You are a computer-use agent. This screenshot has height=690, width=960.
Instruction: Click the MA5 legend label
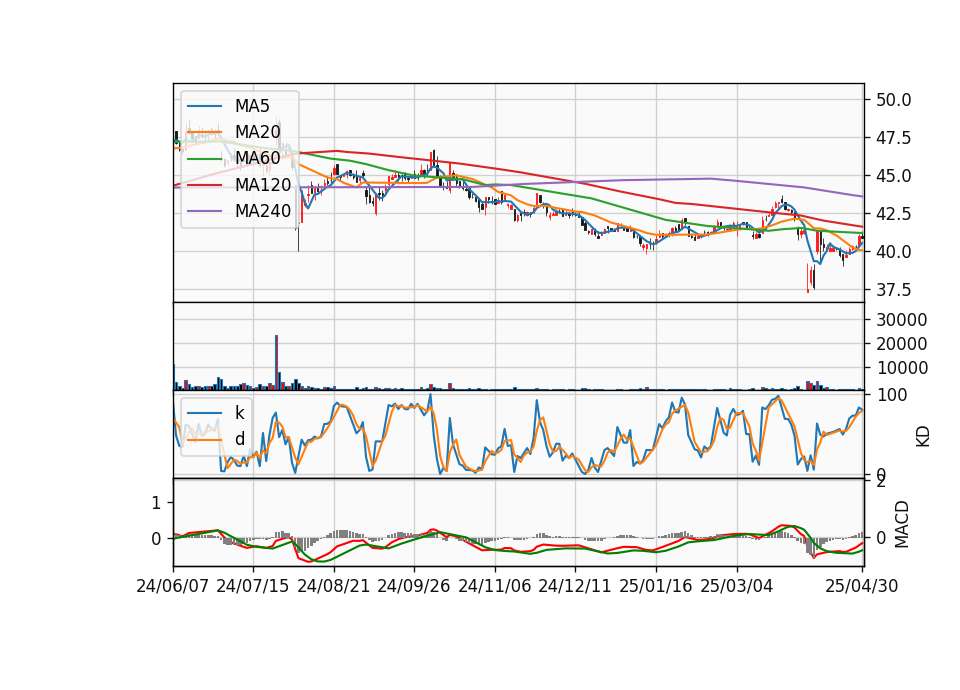point(252,106)
